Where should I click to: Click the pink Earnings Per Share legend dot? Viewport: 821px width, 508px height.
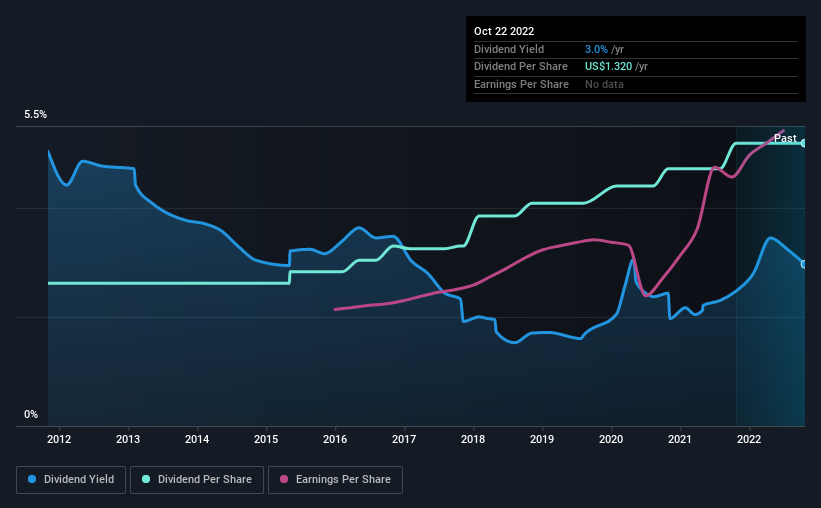pos(284,479)
